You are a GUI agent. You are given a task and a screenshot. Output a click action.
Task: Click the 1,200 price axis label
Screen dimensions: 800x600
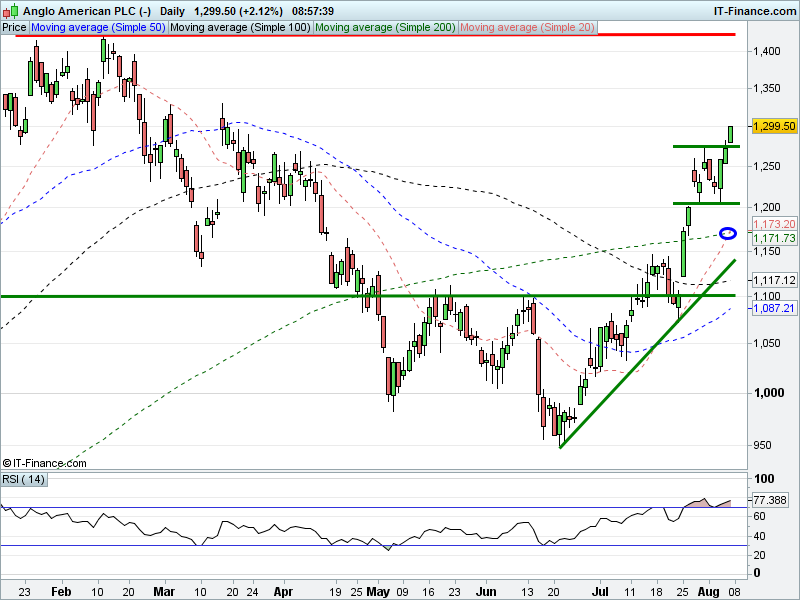pos(767,207)
